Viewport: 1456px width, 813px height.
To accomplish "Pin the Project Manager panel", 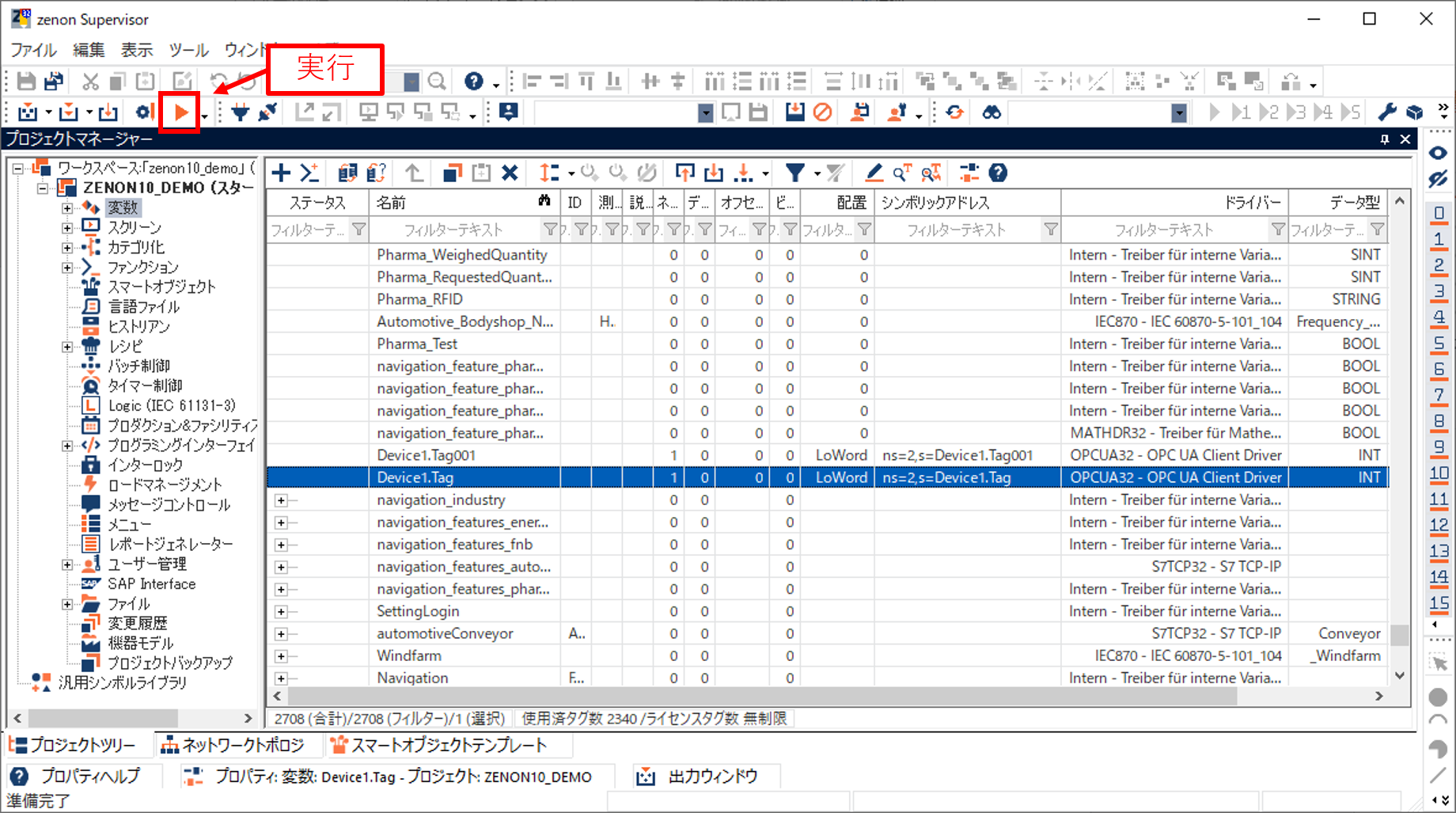I will [1384, 139].
